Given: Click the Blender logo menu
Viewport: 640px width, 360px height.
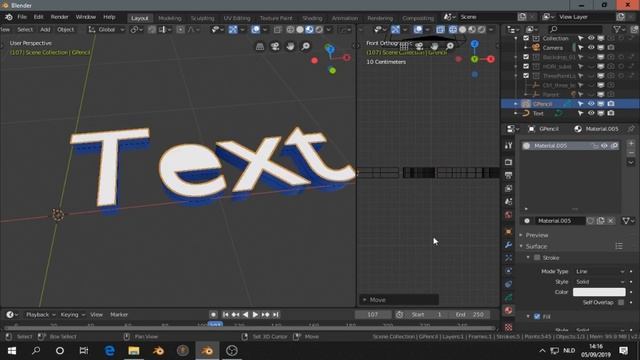Looking at the screenshot, I should pyautogui.click(x=8, y=17).
